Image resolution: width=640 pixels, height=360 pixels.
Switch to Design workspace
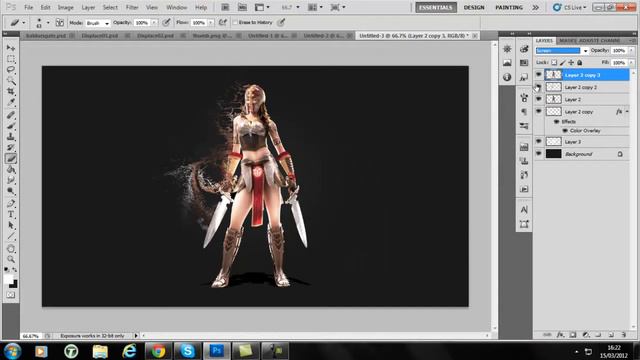474,7
